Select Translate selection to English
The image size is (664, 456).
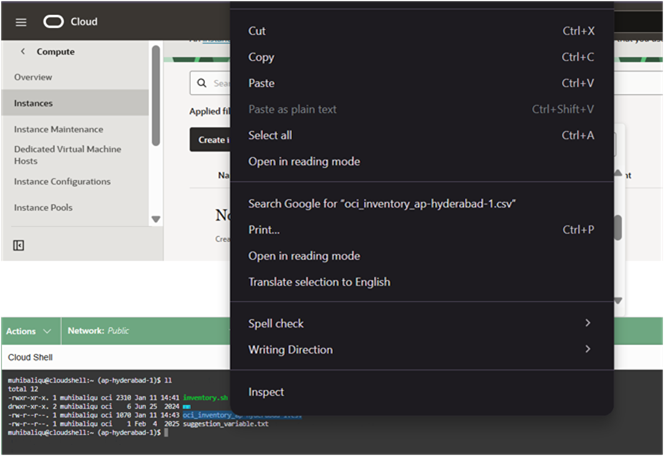(319, 282)
